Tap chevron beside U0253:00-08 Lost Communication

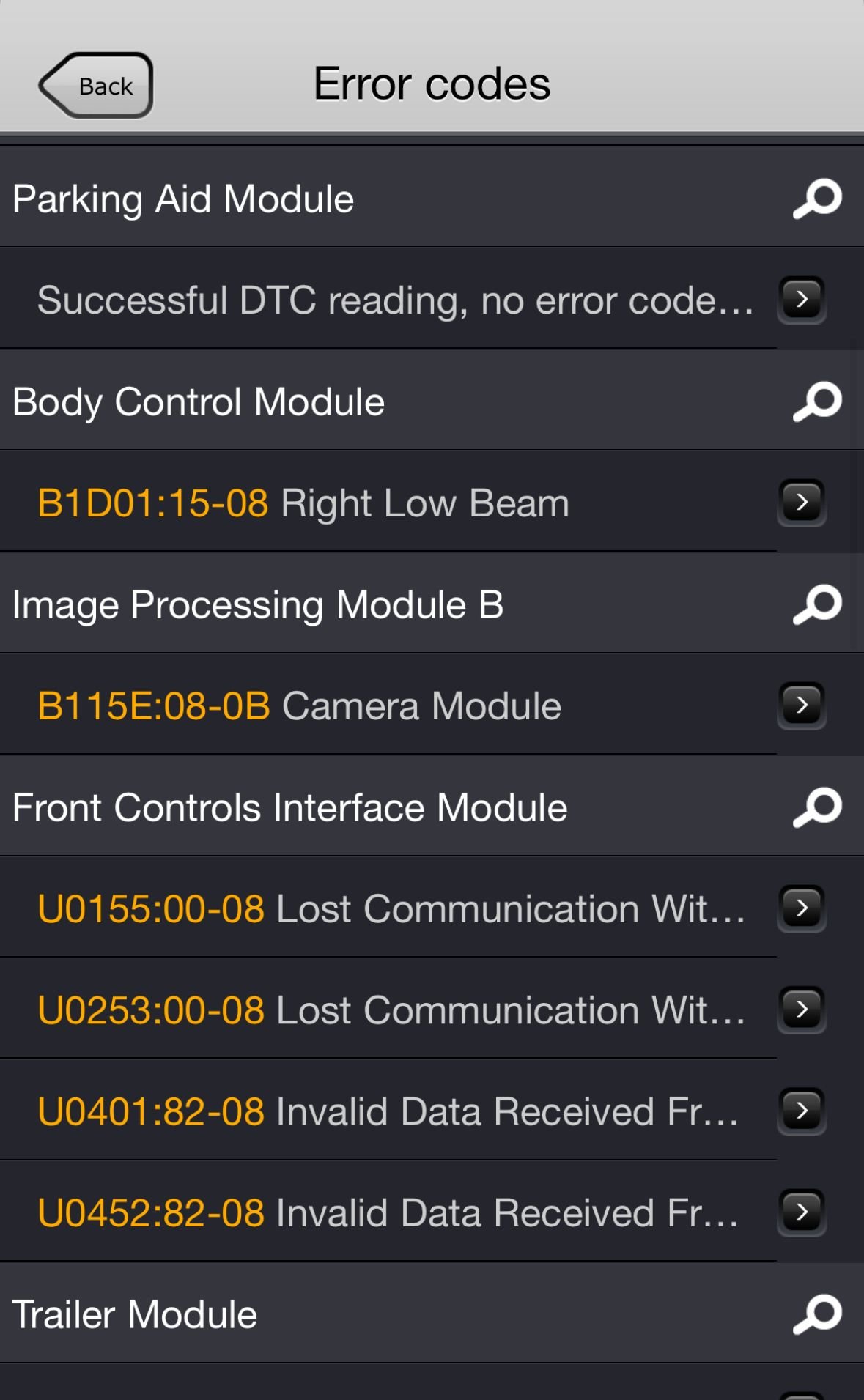[802, 1010]
